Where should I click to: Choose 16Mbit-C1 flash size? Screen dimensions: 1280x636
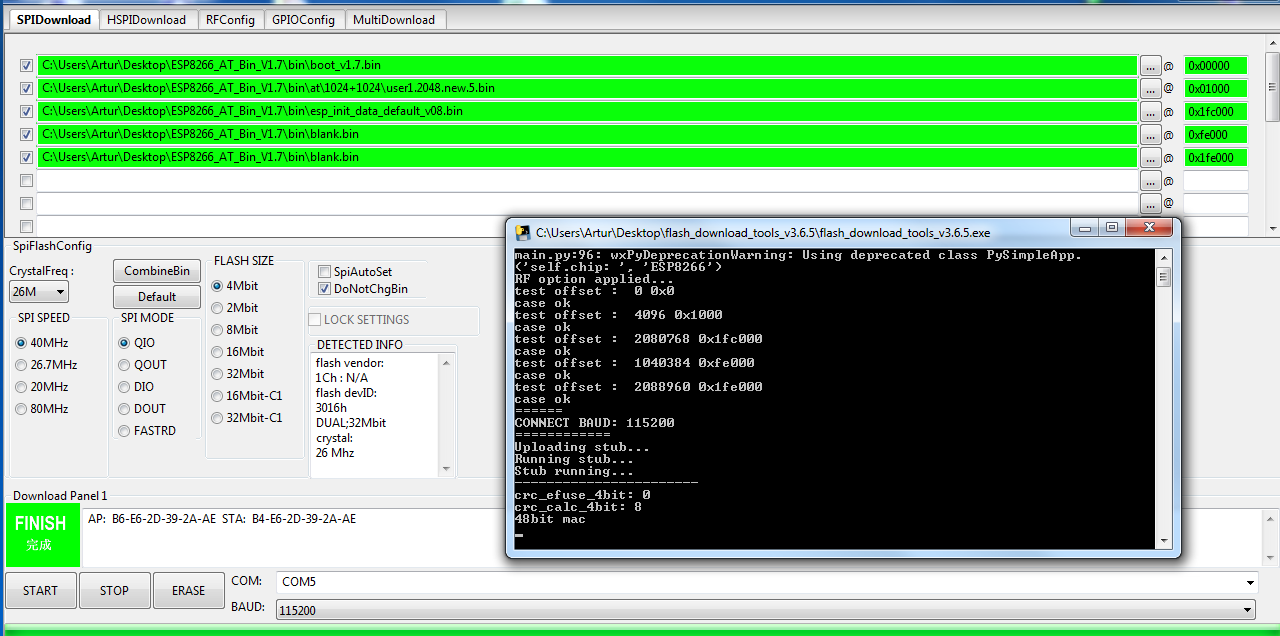coord(217,396)
